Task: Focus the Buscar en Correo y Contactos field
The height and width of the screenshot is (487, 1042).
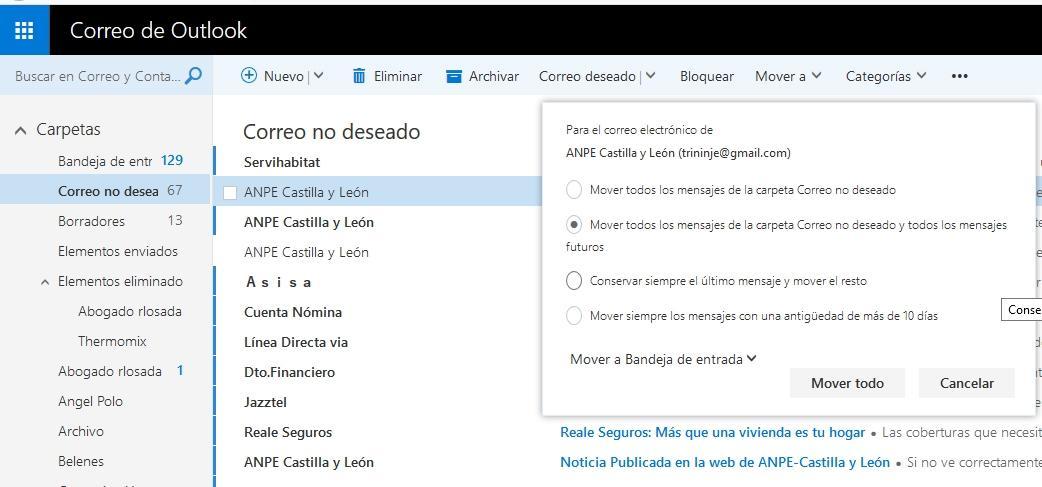Action: (98, 76)
